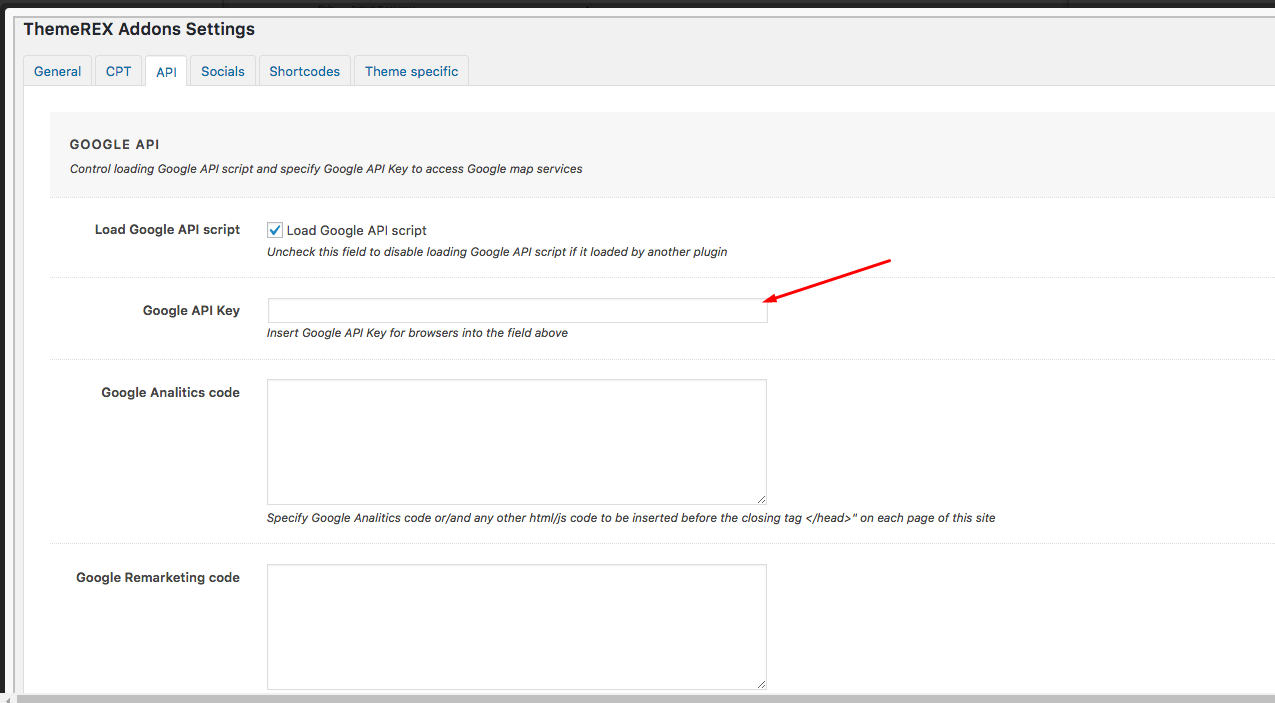Focus the Google Analitics code textarea
The width and height of the screenshot is (1275, 703).
(517, 442)
